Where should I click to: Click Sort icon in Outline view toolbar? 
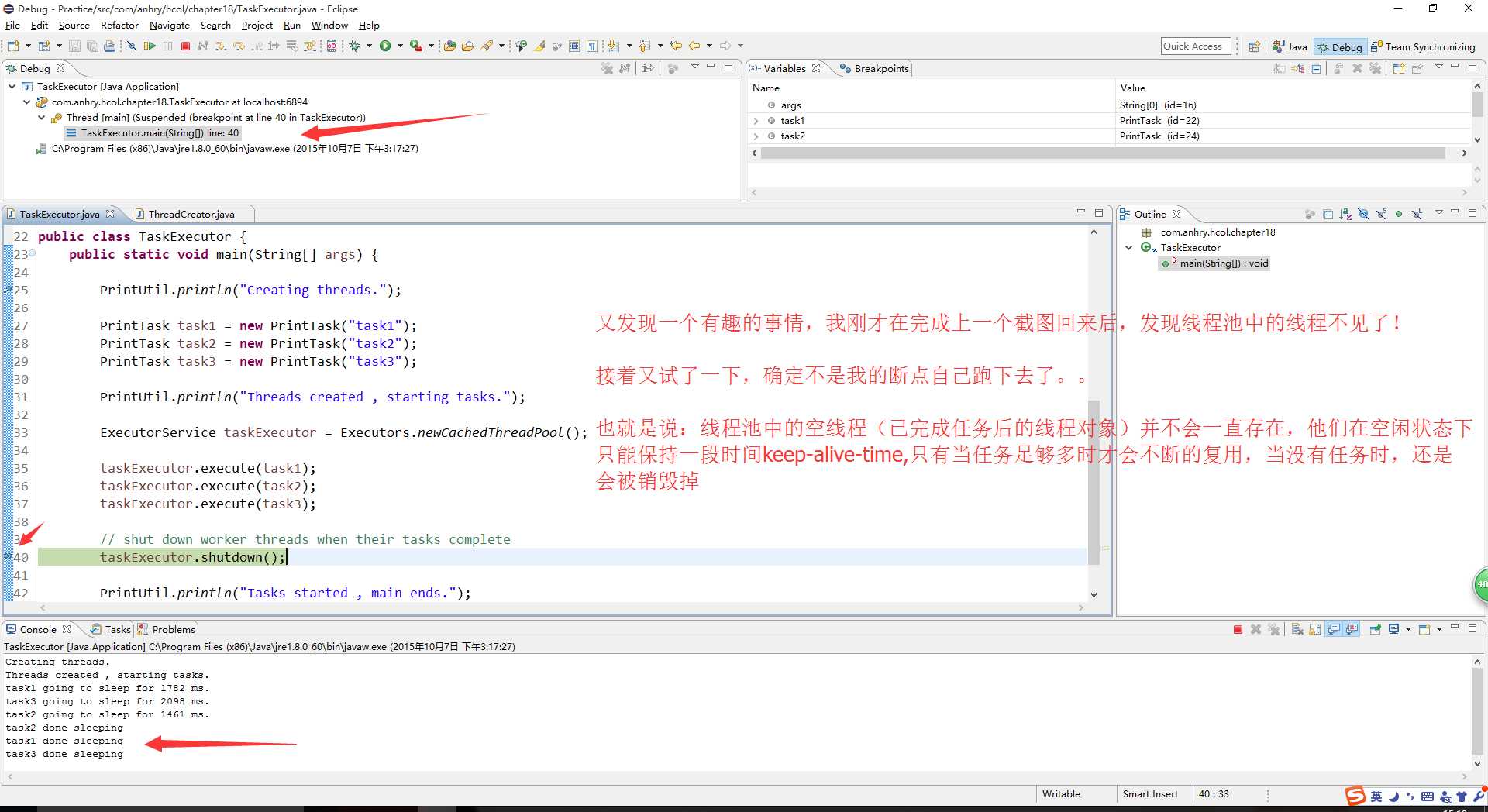click(1345, 215)
